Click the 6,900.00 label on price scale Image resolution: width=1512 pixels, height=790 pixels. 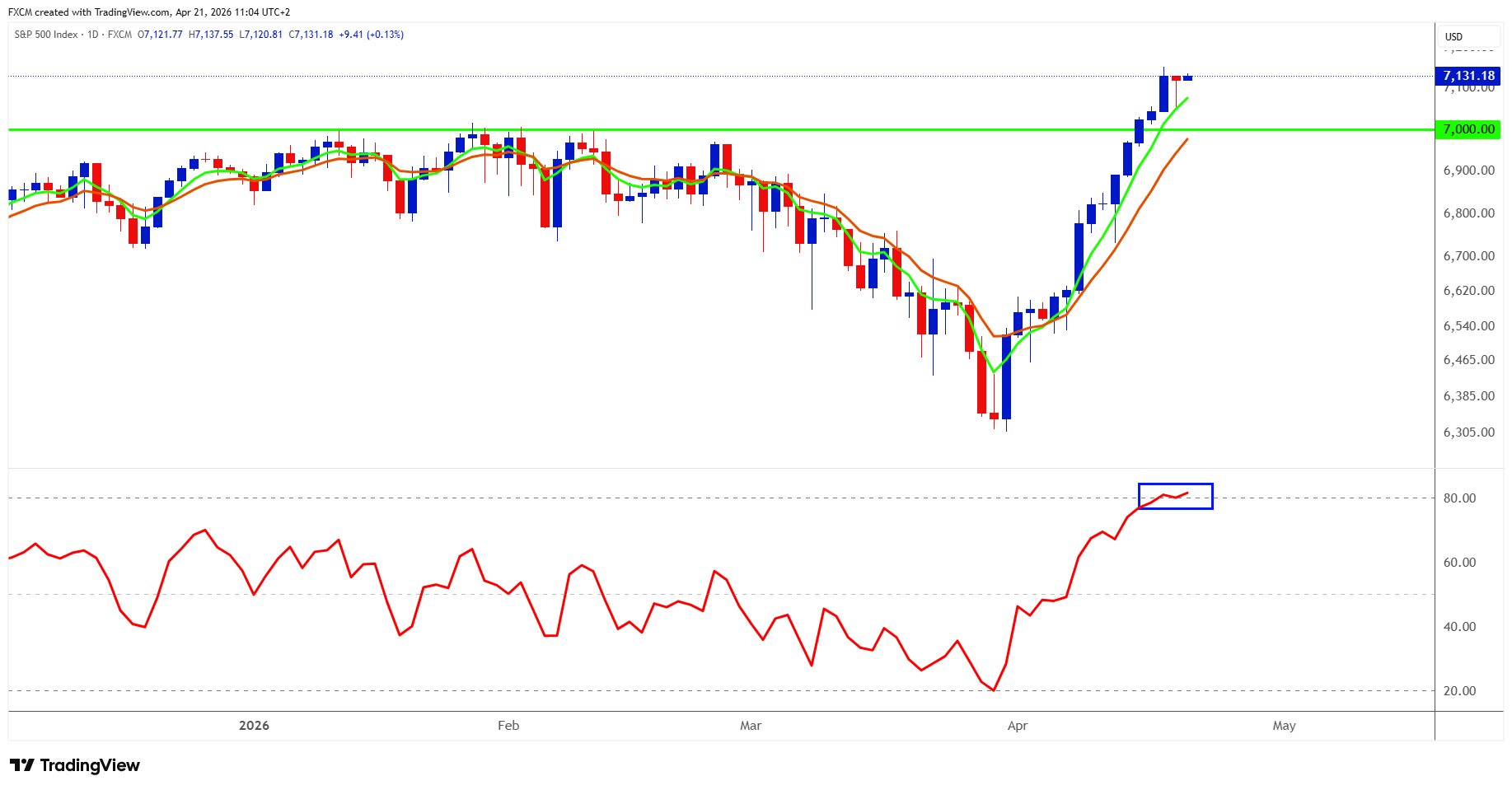point(1468,171)
